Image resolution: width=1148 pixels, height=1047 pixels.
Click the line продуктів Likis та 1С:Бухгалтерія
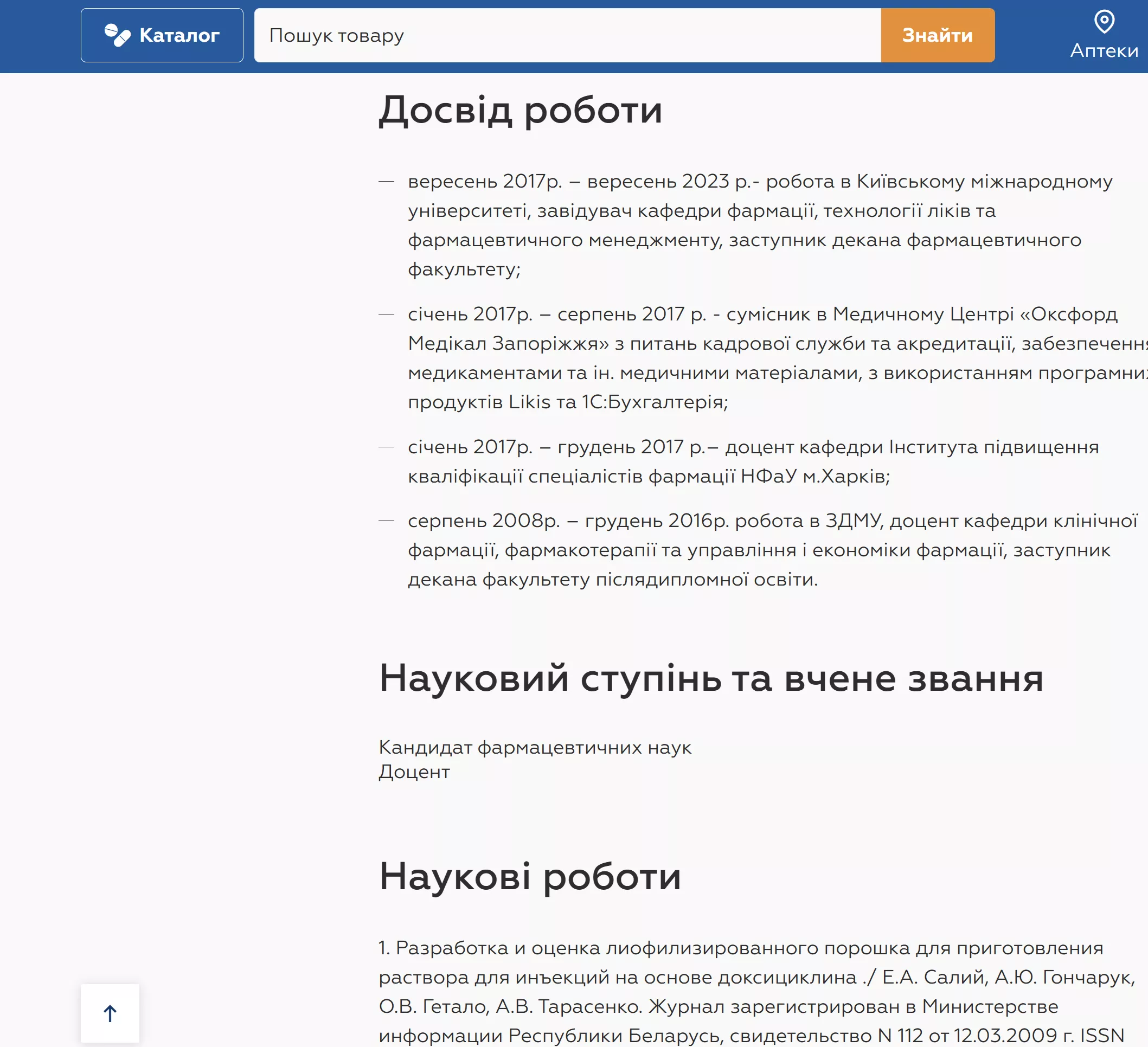point(568,402)
